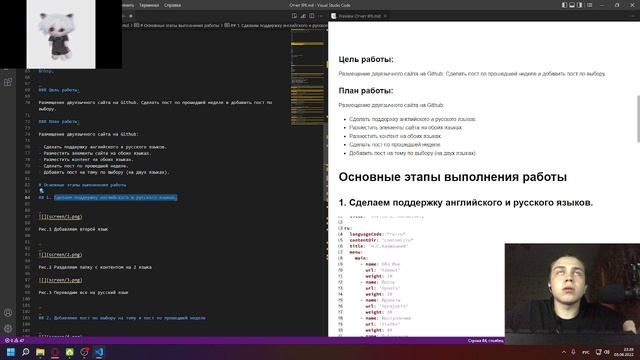Follow the screen/1.png image link
640x360 pixels.
[x=60, y=217]
